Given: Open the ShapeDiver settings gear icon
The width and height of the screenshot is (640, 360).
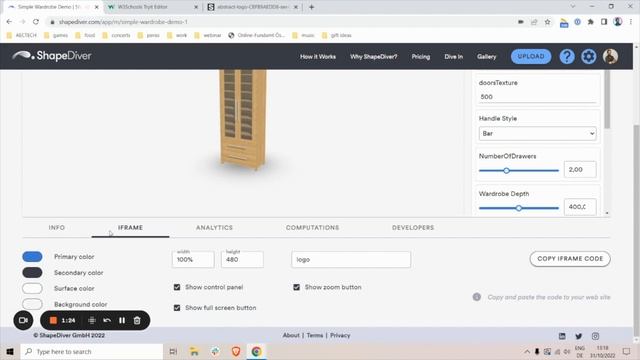Looking at the screenshot, I should [589, 56].
